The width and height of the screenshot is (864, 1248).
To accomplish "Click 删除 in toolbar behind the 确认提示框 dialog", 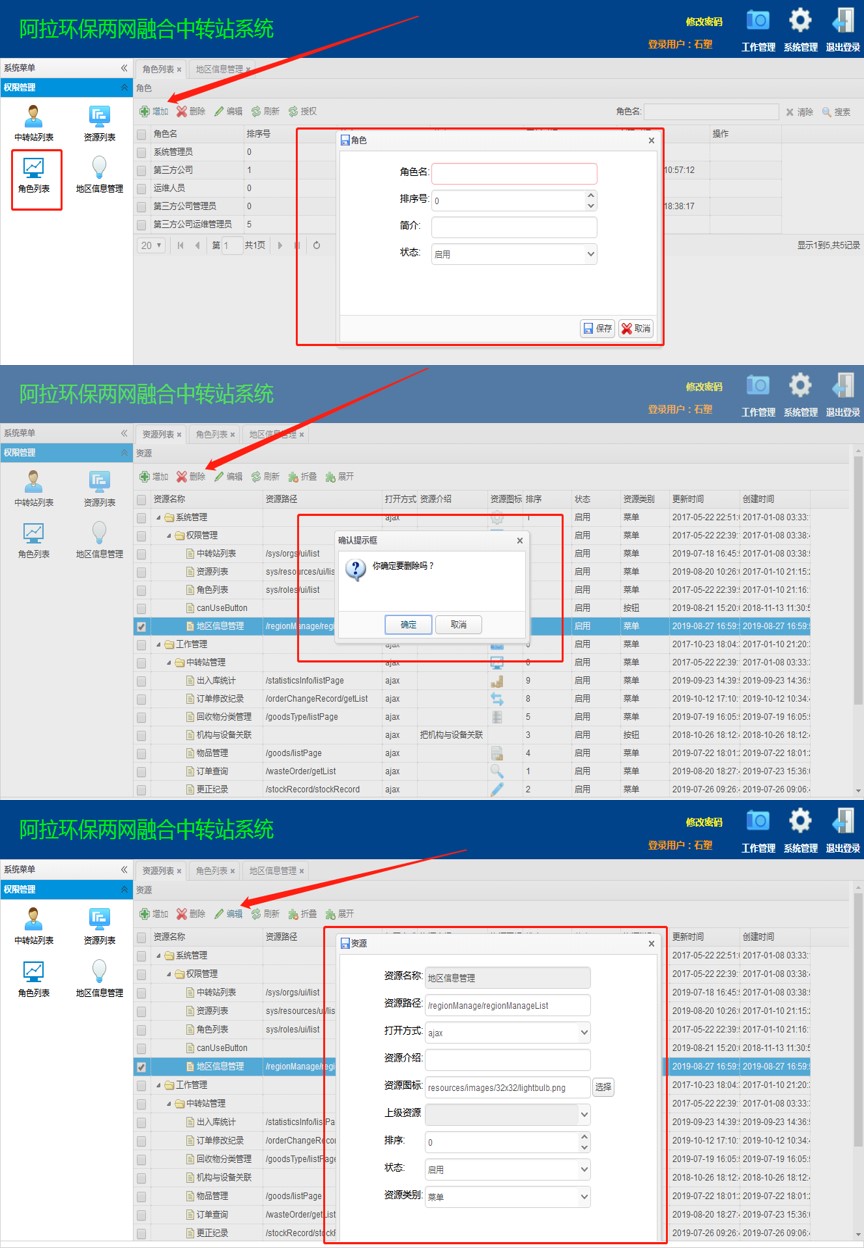I will coord(191,477).
